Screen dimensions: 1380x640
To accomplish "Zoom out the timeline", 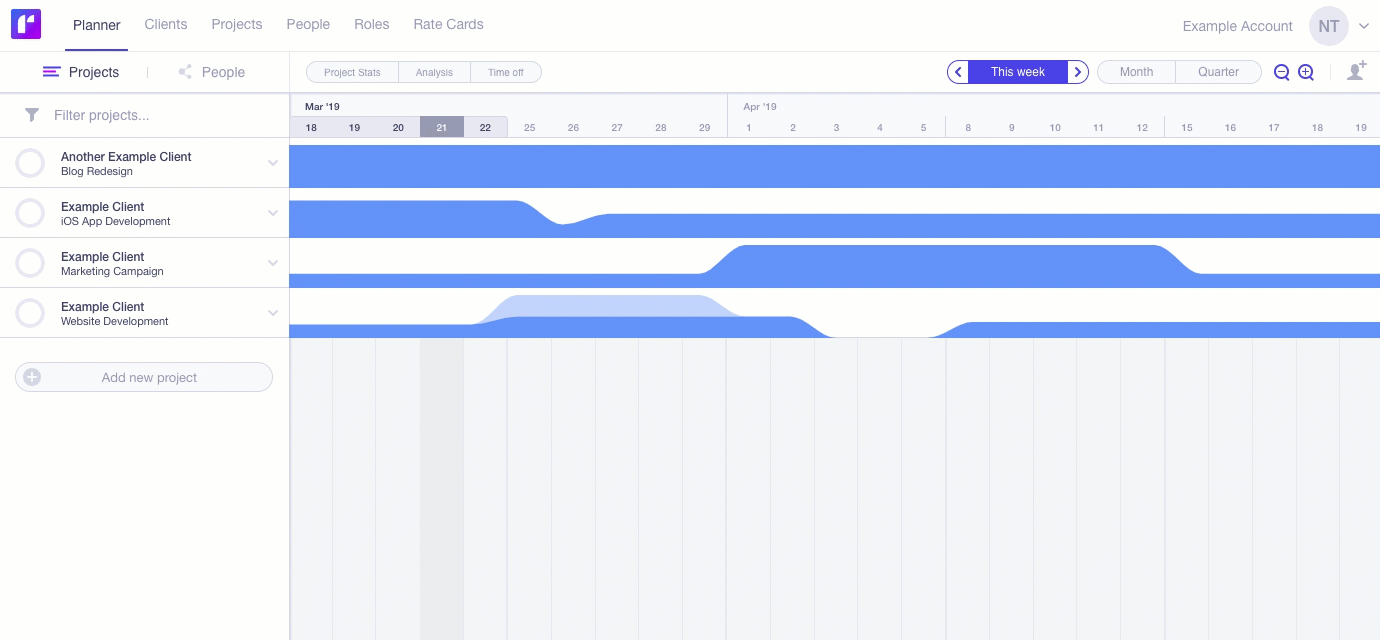I will 1281,72.
